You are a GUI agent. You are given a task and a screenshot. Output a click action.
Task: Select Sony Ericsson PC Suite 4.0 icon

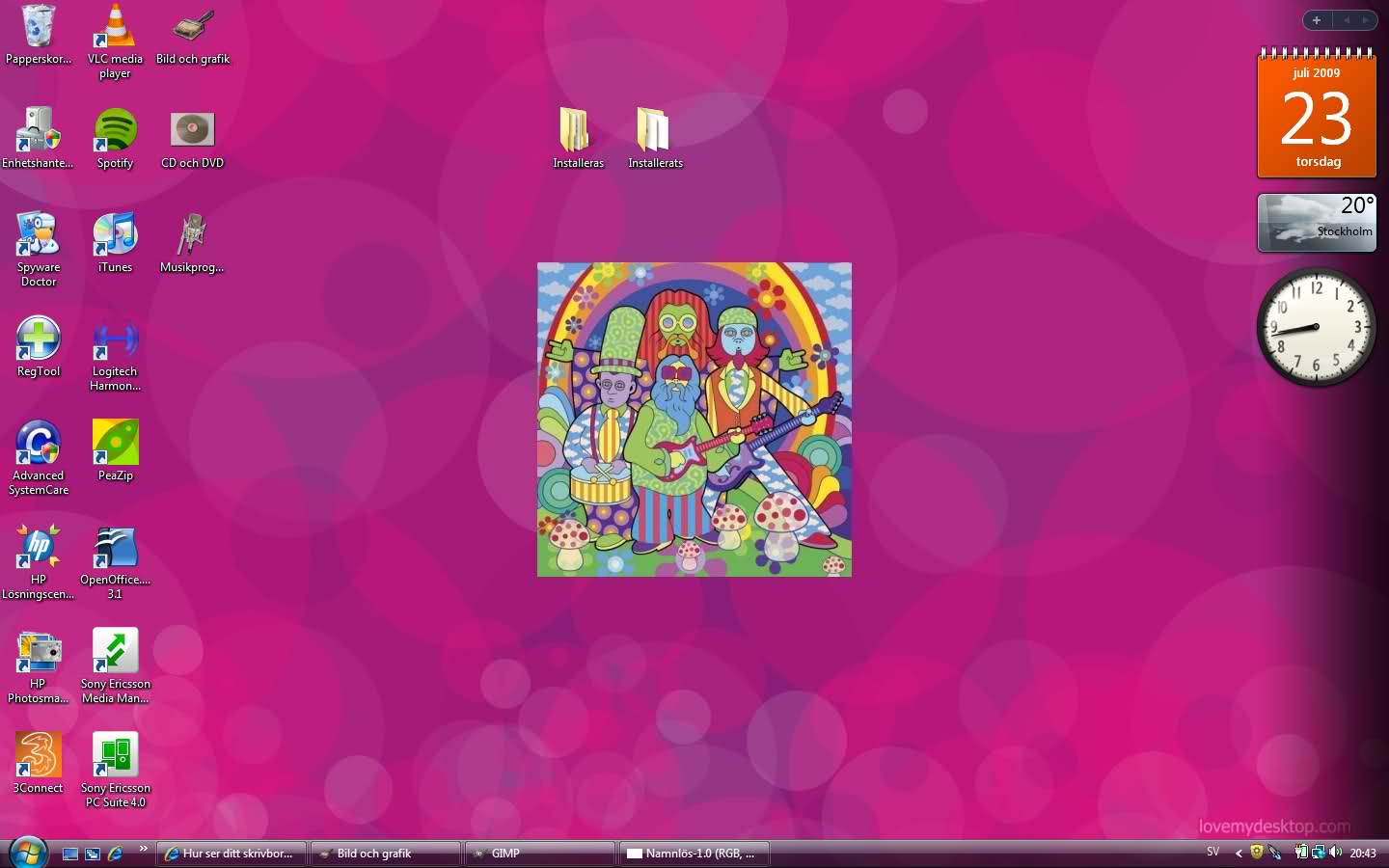click(115, 769)
